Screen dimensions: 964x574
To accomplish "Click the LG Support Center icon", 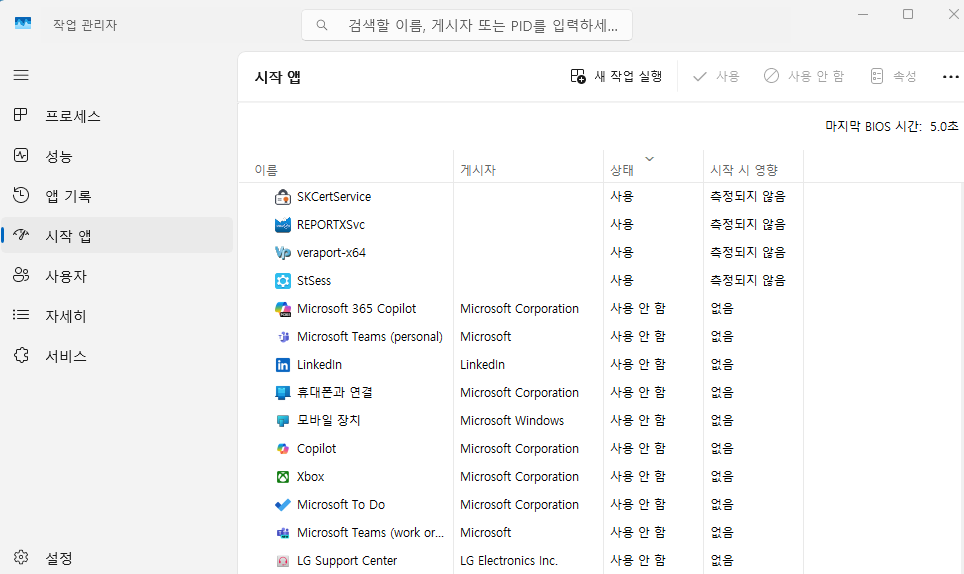I will (283, 561).
